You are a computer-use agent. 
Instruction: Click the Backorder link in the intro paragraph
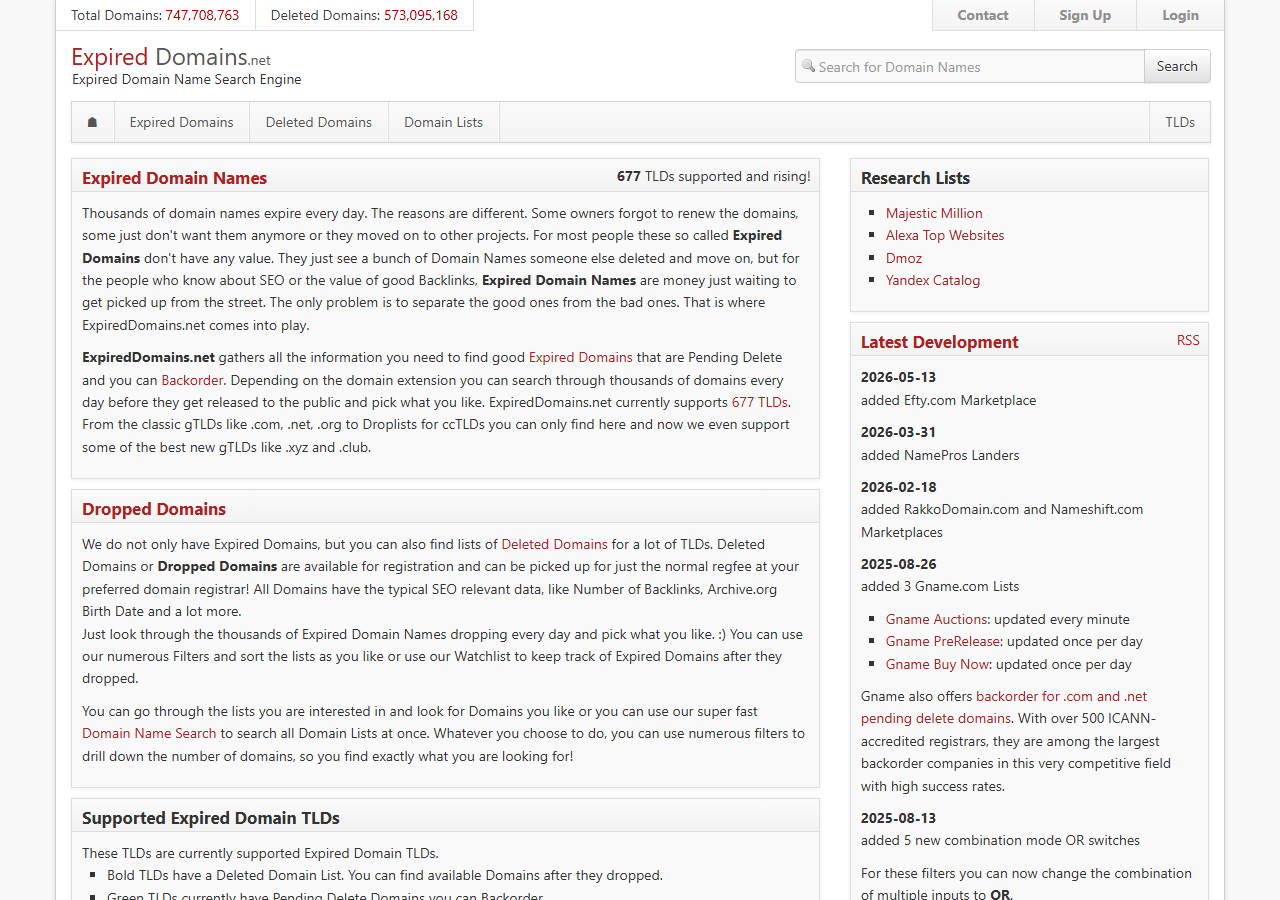[x=192, y=380]
